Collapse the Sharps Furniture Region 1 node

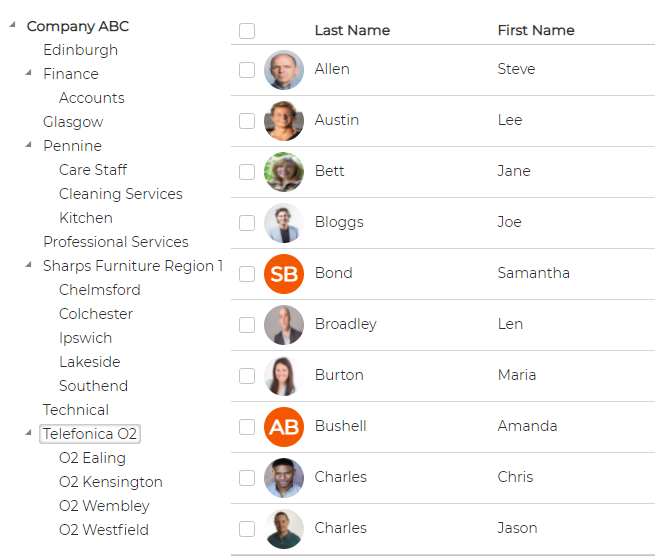tap(28, 264)
